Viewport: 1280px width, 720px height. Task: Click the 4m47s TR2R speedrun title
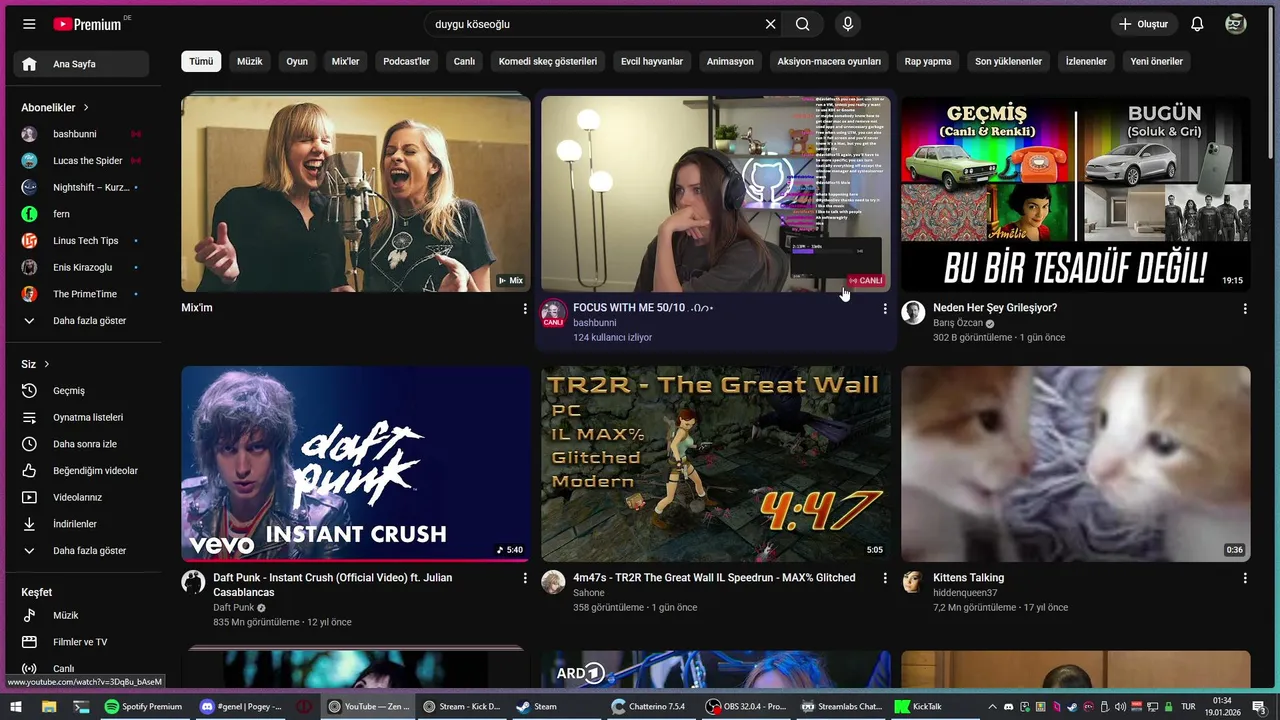point(714,578)
